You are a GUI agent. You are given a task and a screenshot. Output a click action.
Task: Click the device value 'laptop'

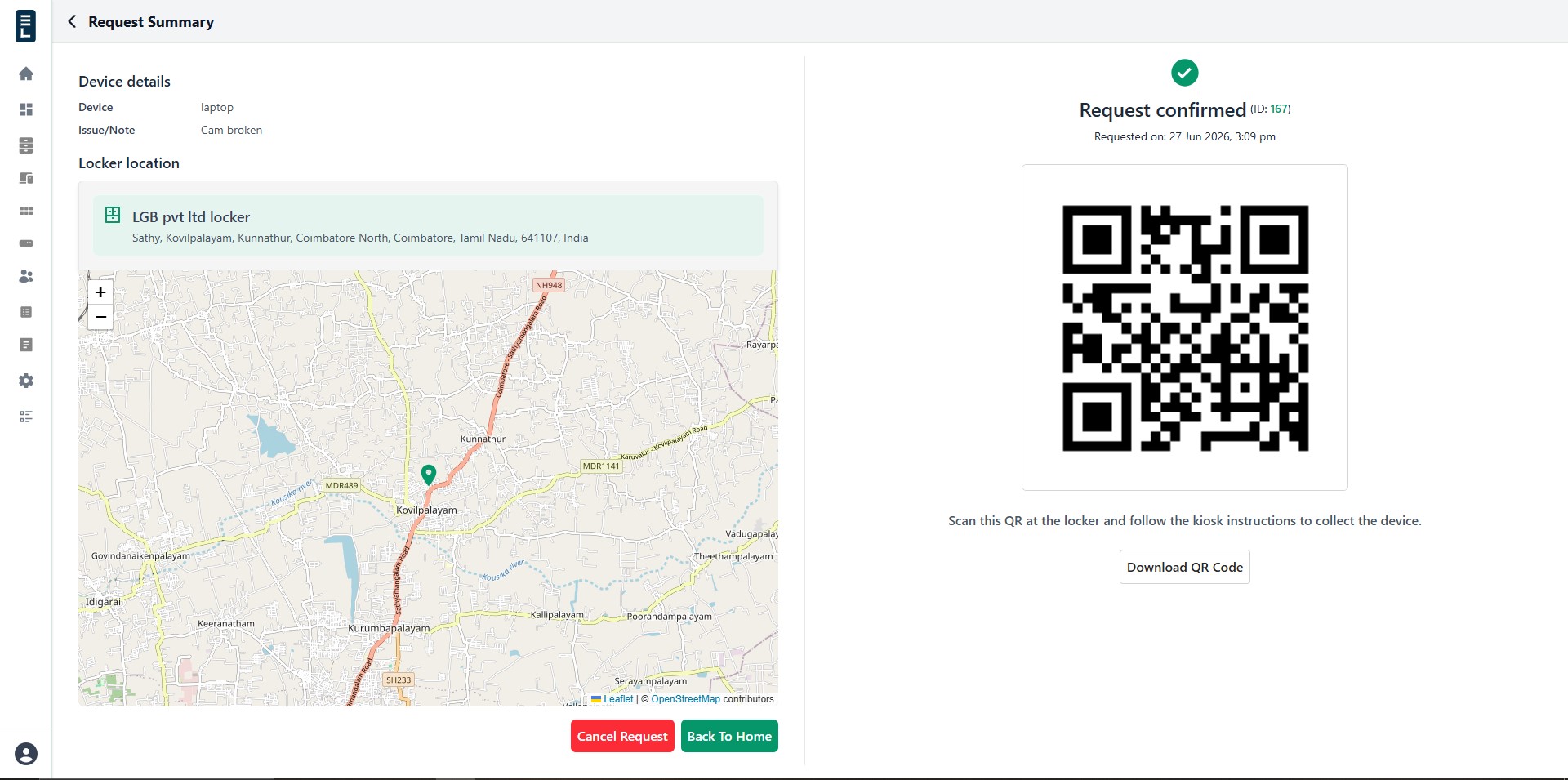coord(217,107)
